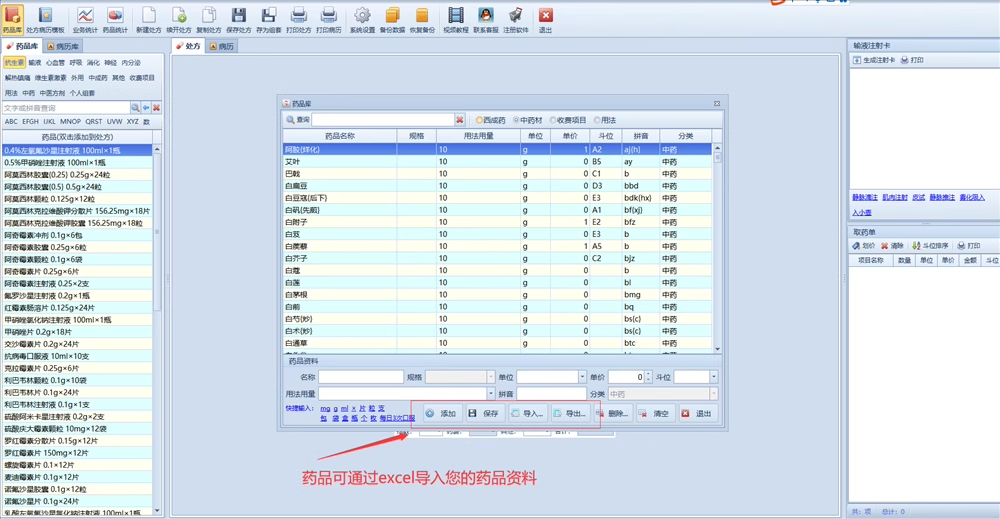This screenshot has height=519, width=1000.
Task: Select the 处方 tab in center area
Action: 189,47
